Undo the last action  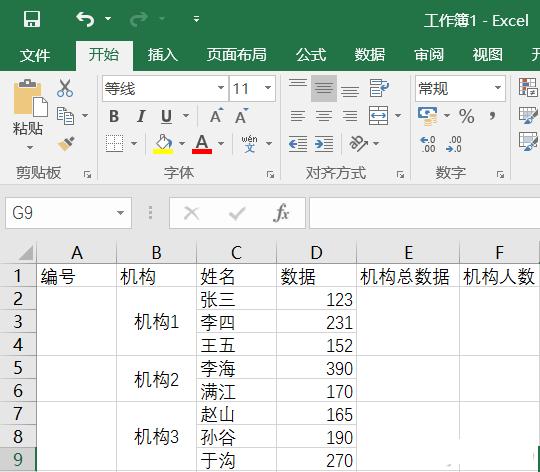point(85,19)
